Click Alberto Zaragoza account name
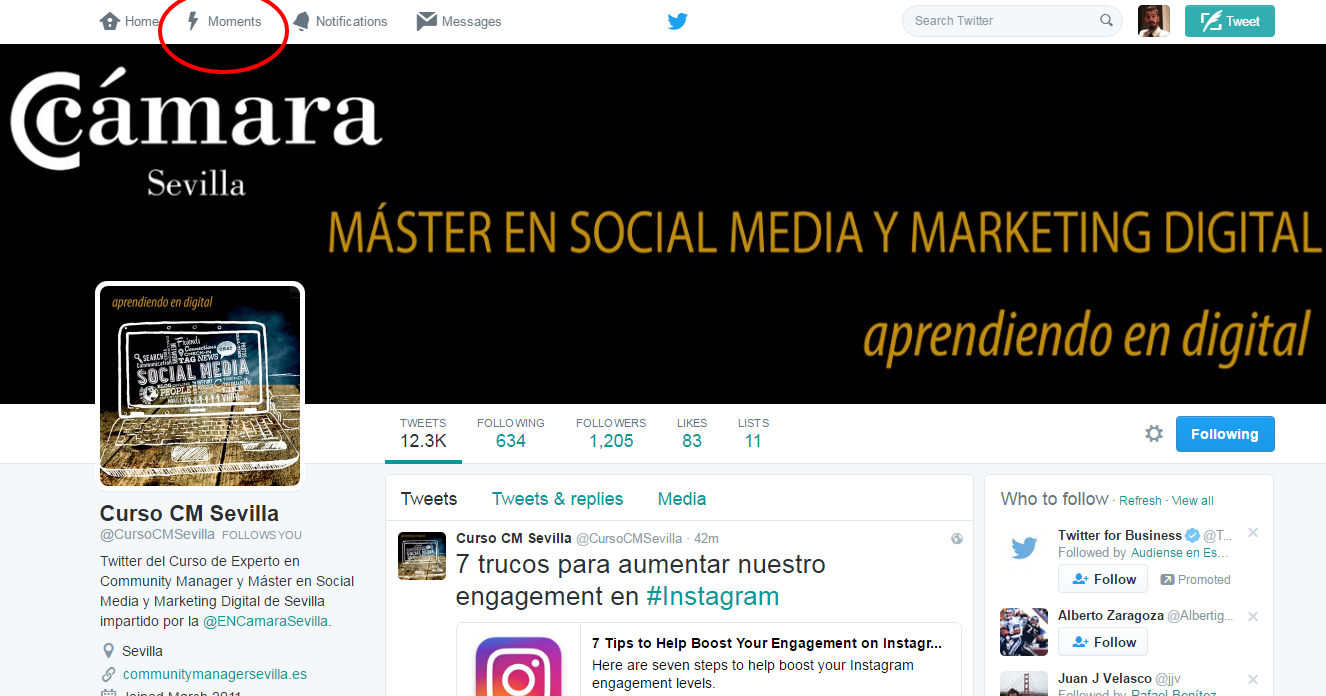Screen dimensions: 1326x696 1110,615
